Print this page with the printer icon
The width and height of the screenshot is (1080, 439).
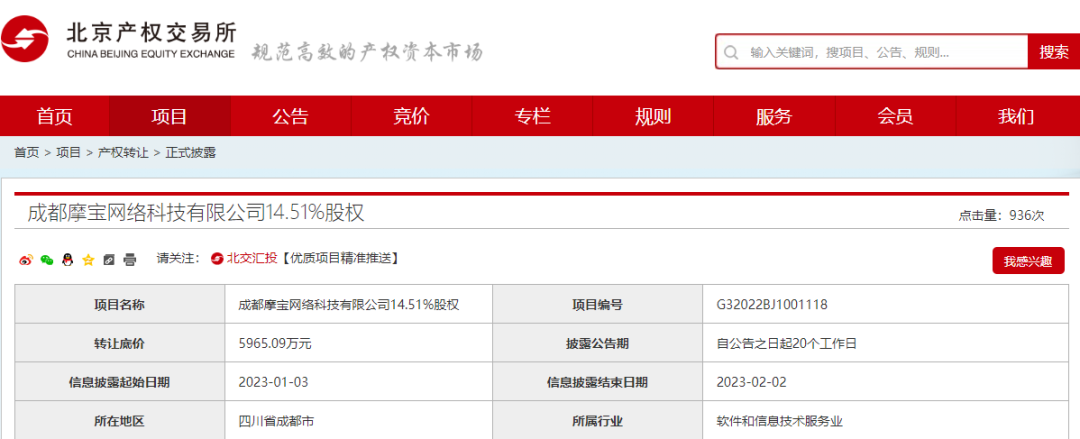click(x=129, y=260)
